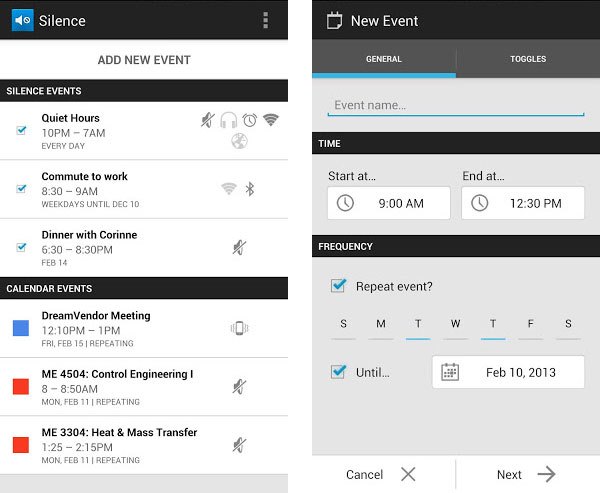Tap DreamVendor Meeting vibrate icon
Screen dimensions: 600x493
click(240, 328)
